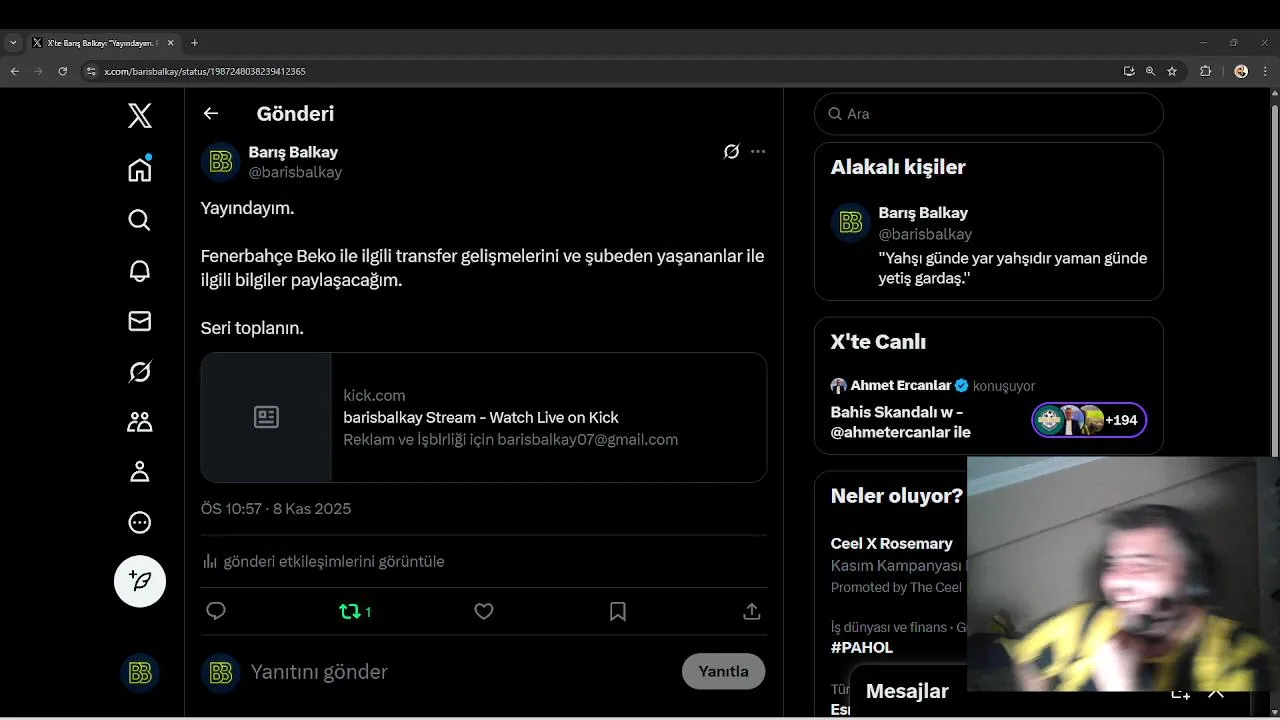Open Barış Balkay author name on post
This screenshot has height=720, width=1280.
point(293,152)
